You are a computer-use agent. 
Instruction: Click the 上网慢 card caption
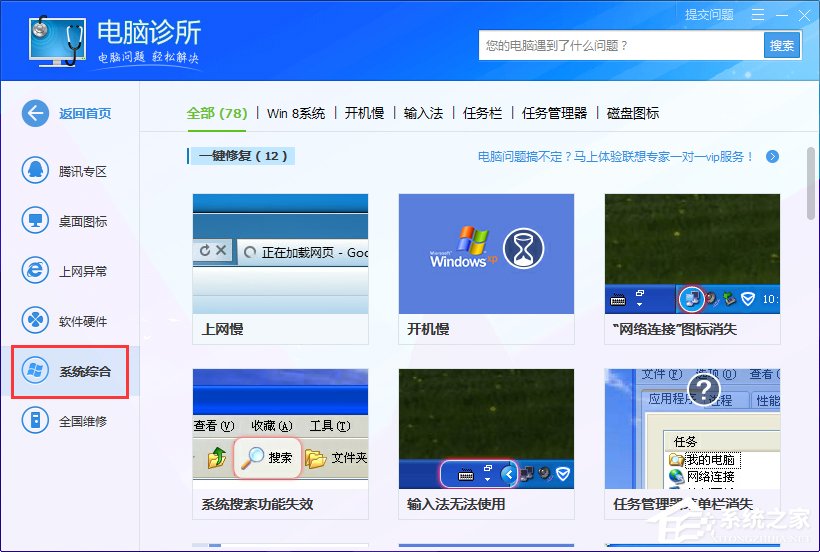coord(223,329)
